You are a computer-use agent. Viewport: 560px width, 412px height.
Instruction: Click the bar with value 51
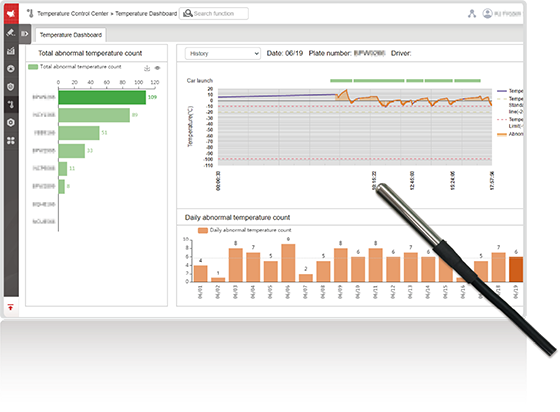(x=79, y=133)
